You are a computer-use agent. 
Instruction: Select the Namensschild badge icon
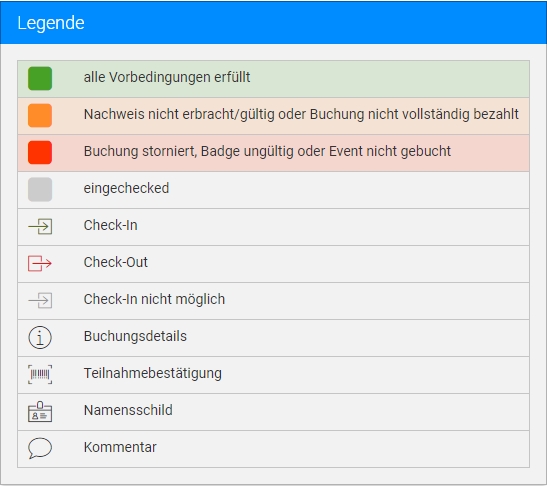[x=40, y=411]
